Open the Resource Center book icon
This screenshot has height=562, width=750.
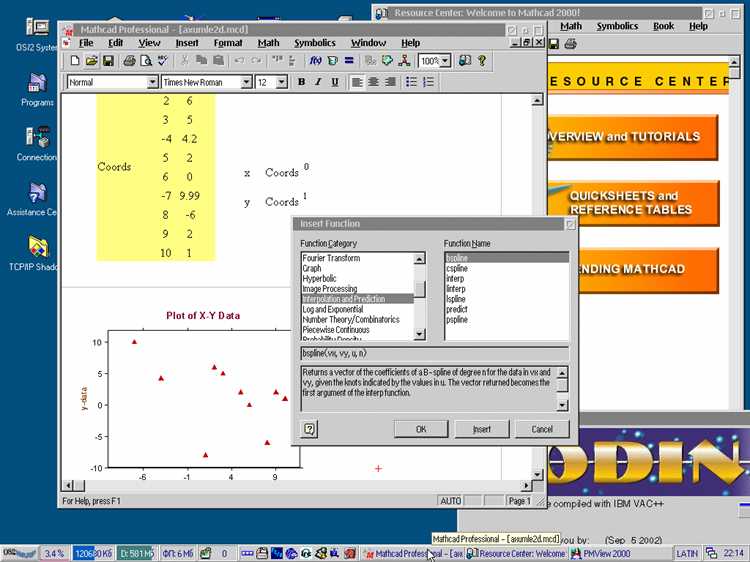coord(464,61)
